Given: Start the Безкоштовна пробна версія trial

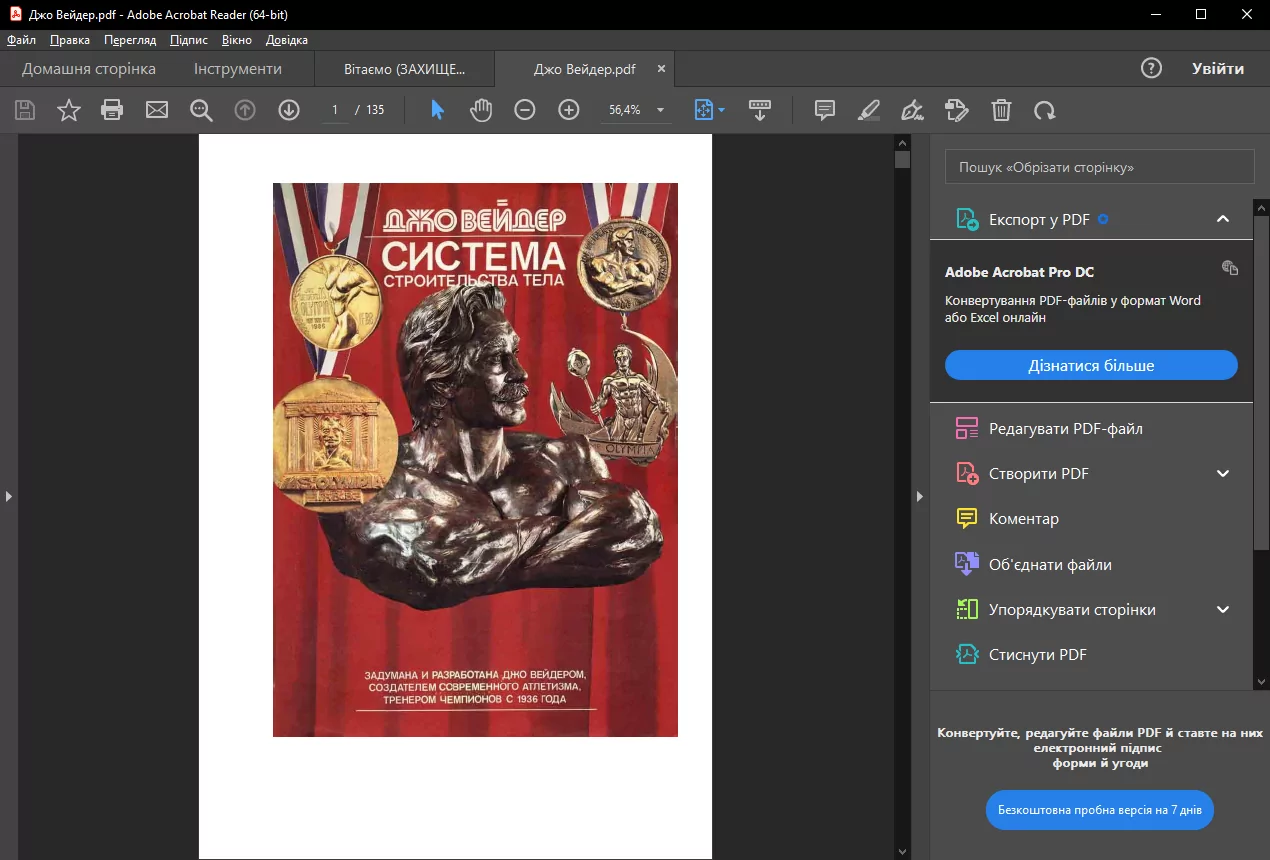Looking at the screenshot, I should pos(1099,810).
